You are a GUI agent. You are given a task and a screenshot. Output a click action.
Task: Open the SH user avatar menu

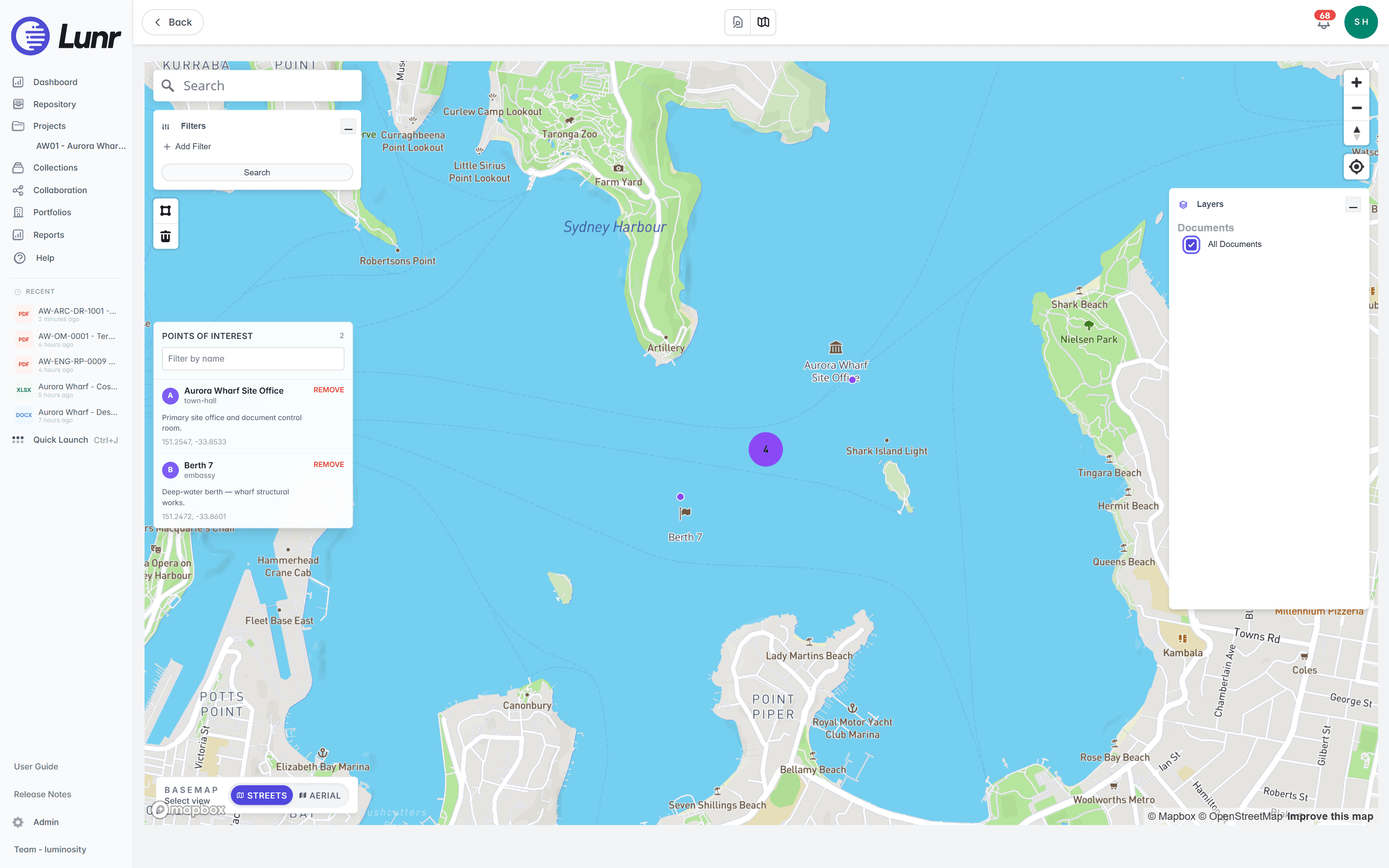pyautogui.click(x=1361, y=23)
